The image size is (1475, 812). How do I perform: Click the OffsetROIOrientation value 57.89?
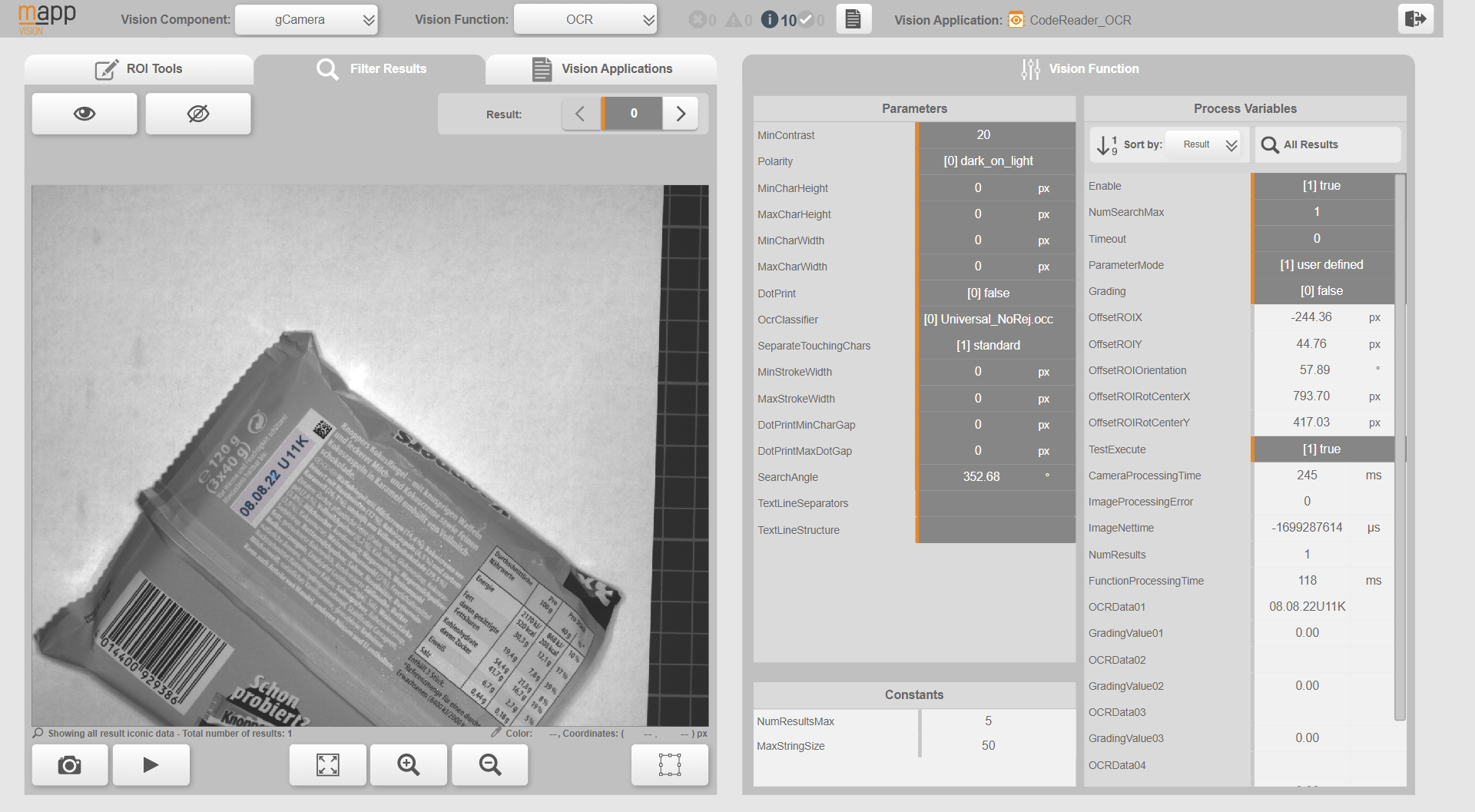pos(1314,370)
